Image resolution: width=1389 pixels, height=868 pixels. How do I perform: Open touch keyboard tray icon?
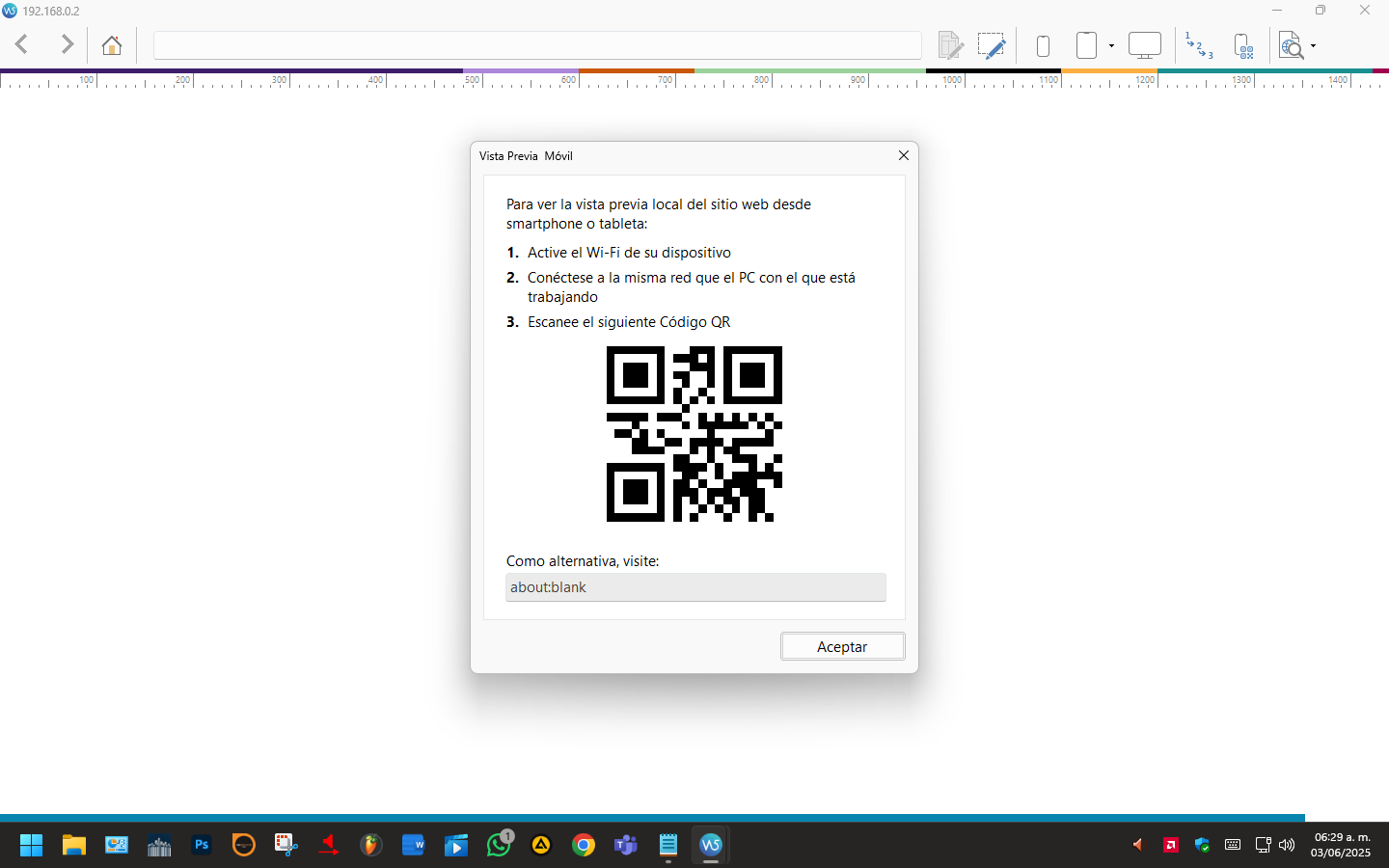(x=1233, y=845)
